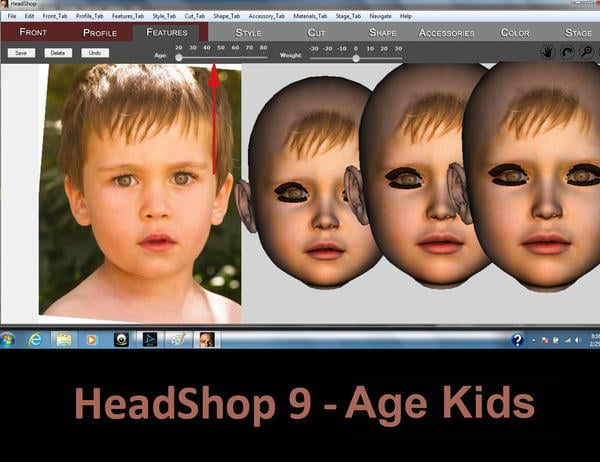Click the rotate arrow tool icon
The height and width of the screenshot is (462, 600).
tap(567, 52)
